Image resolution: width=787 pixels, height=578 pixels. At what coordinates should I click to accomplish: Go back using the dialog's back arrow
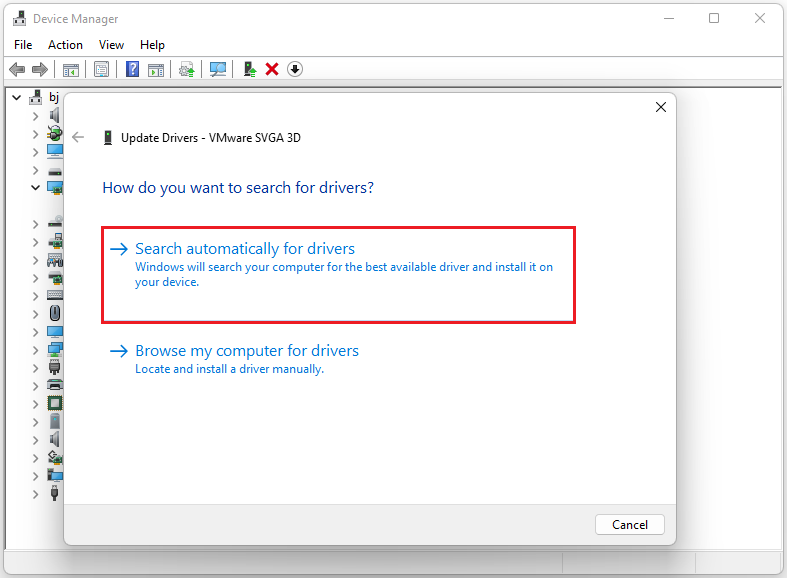[x=79, y=138]
